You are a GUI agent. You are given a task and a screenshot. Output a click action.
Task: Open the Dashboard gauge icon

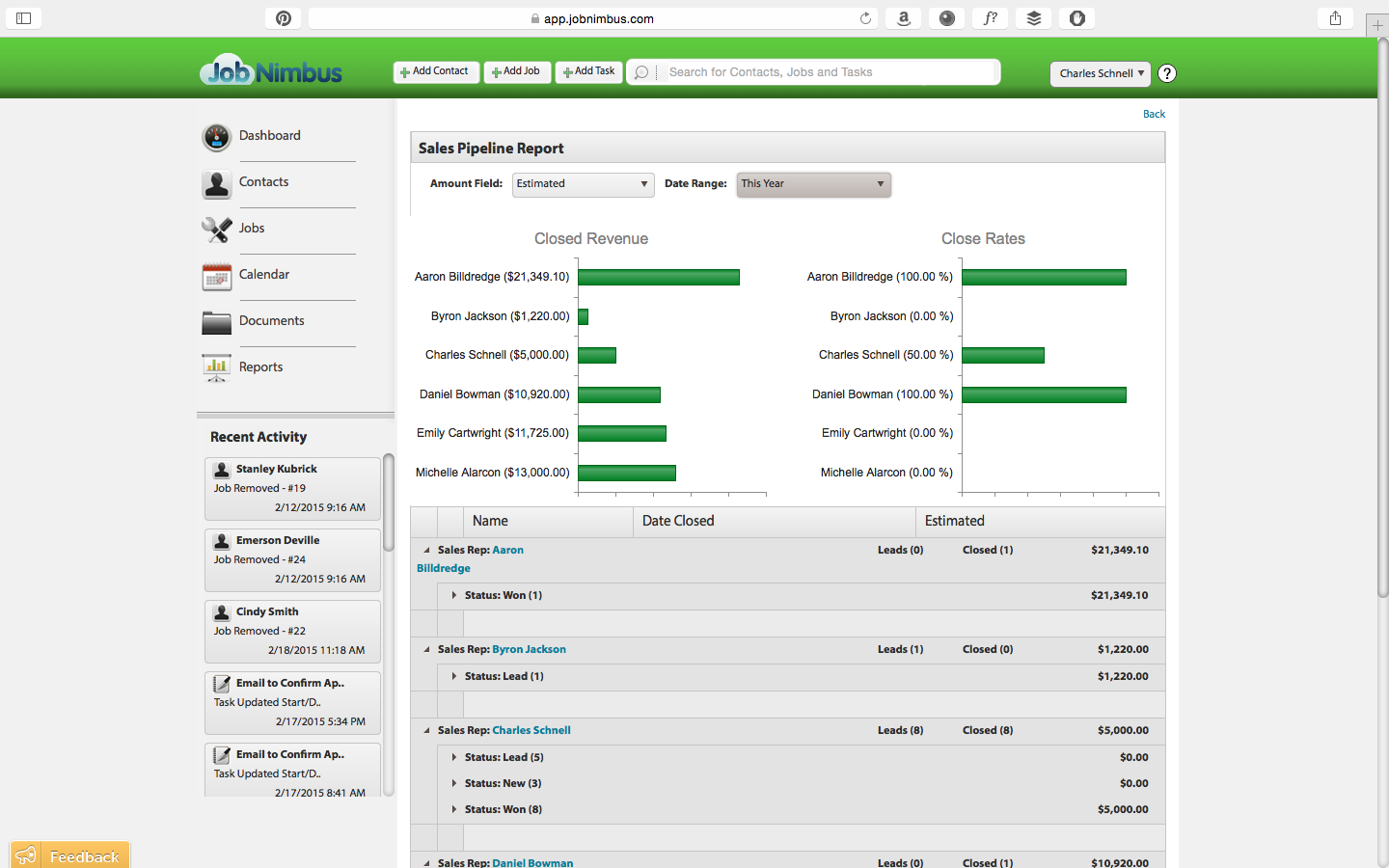217,137
